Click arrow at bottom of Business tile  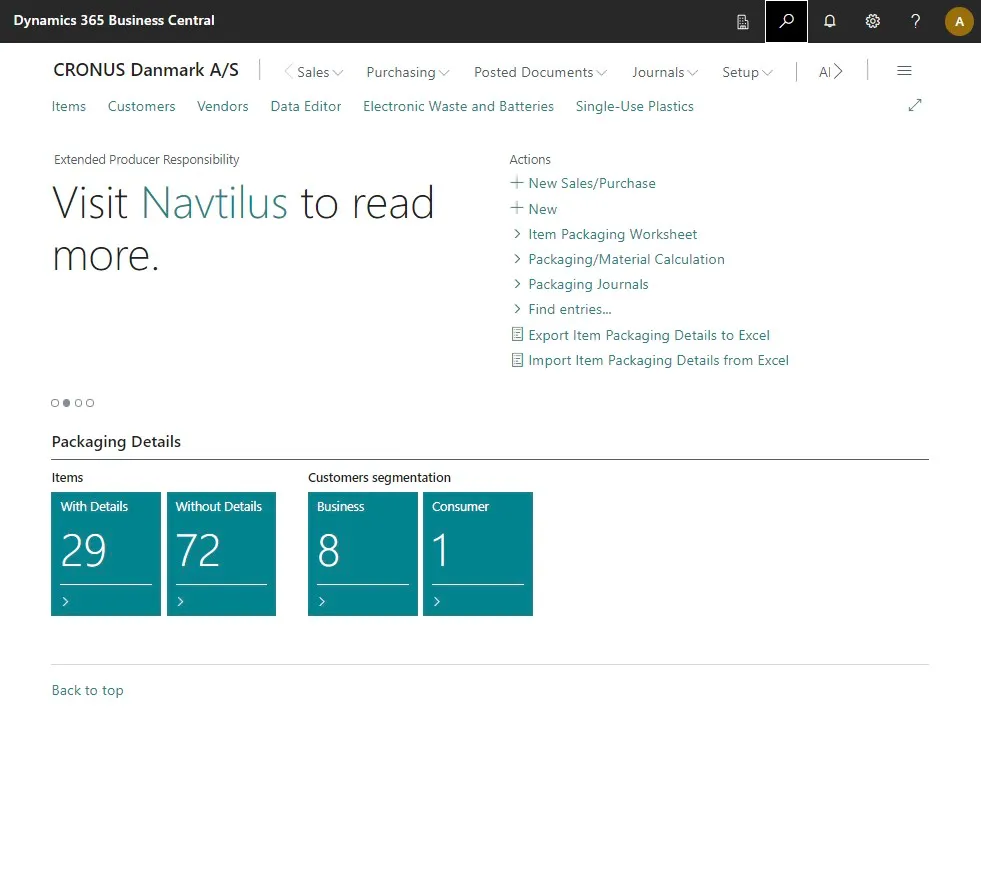(322, 601)
